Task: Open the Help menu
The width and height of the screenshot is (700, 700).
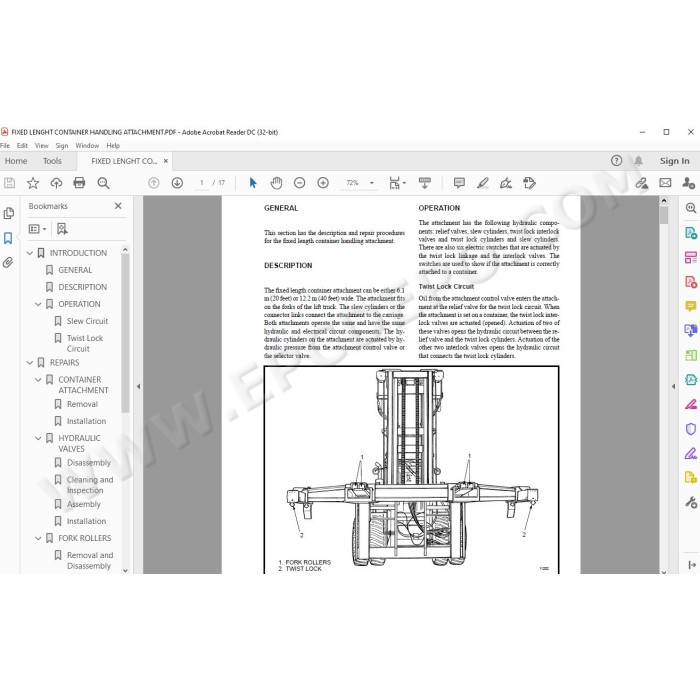Action: pos(113,146)
